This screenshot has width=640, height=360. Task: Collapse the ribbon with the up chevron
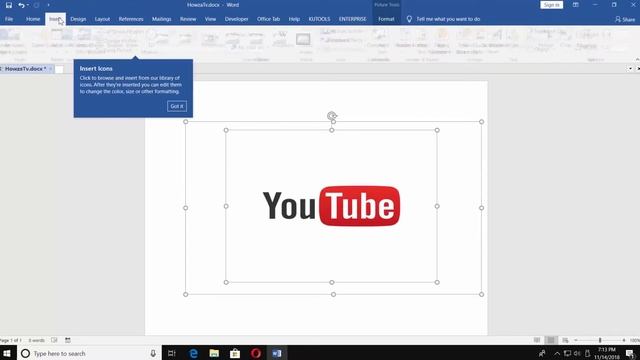coord(637,60)
